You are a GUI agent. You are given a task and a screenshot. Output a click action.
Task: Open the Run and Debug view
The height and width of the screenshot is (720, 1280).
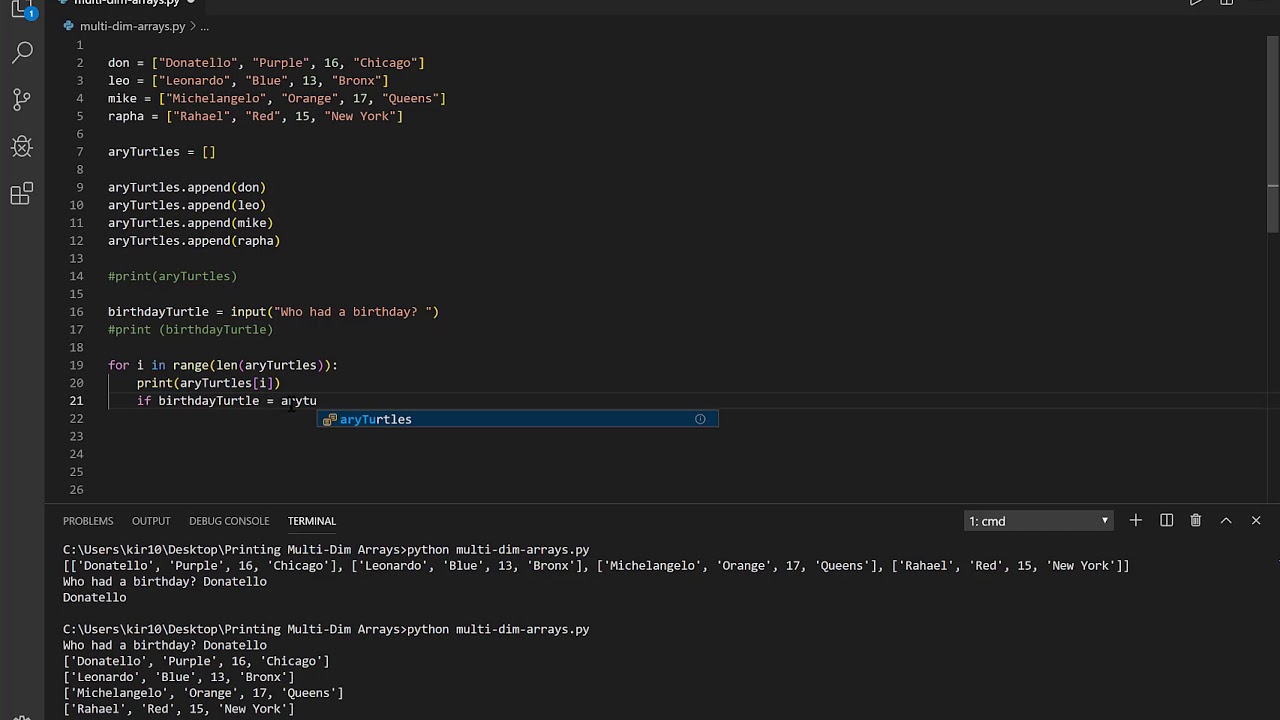22,147
